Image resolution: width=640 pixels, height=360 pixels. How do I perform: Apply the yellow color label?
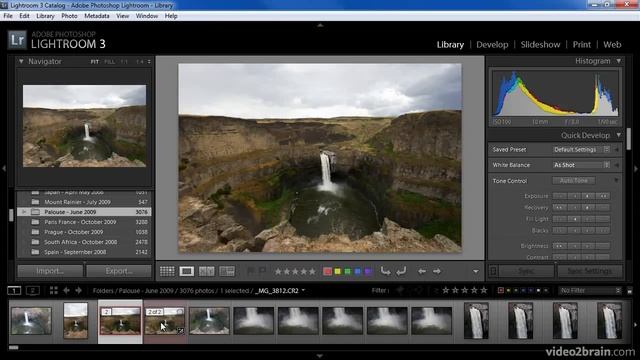pyautogui.click(x=337, y=271)
